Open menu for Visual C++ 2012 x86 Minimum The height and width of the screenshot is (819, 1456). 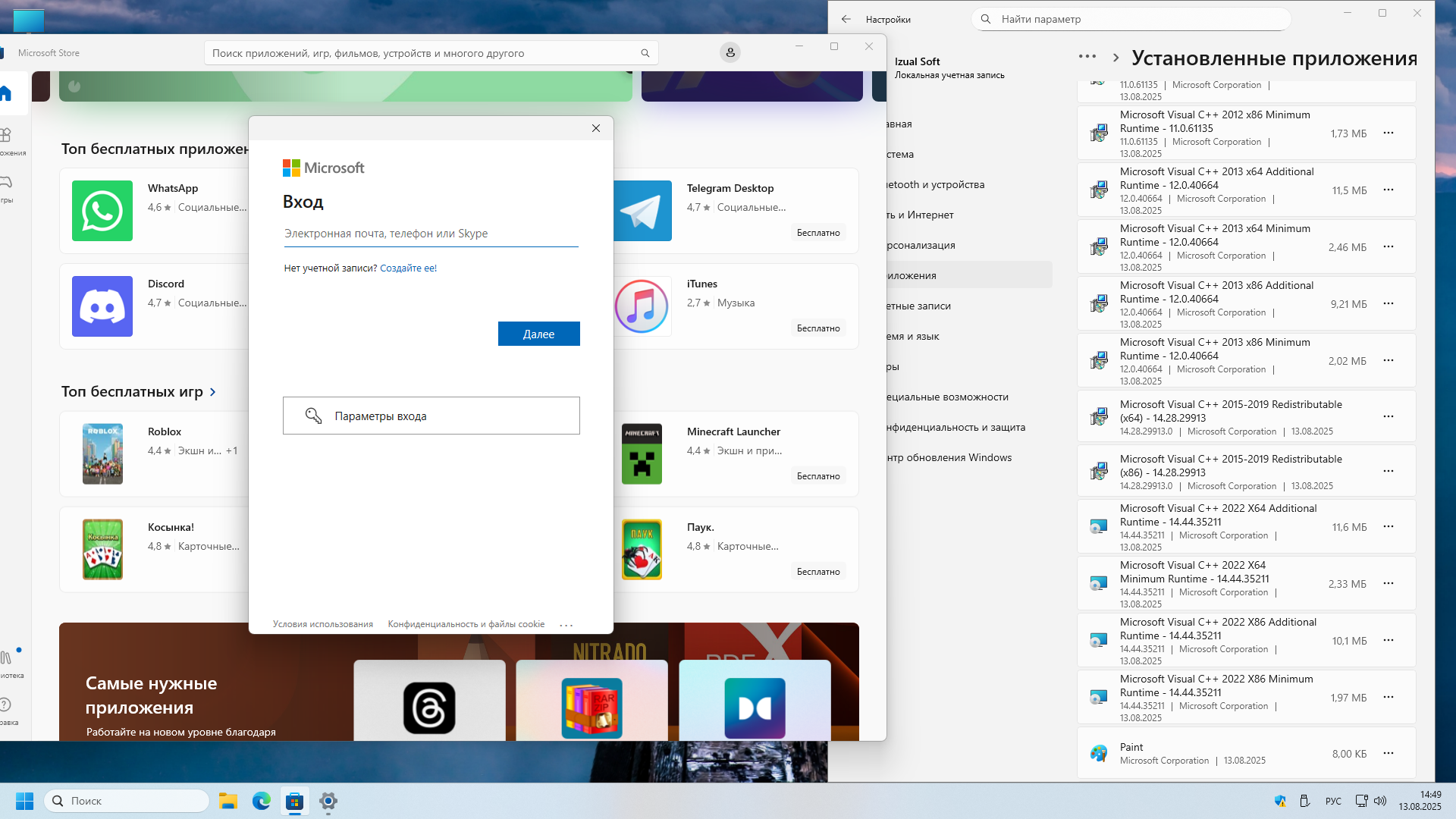pyautogui.click(x=1388, y=133)
